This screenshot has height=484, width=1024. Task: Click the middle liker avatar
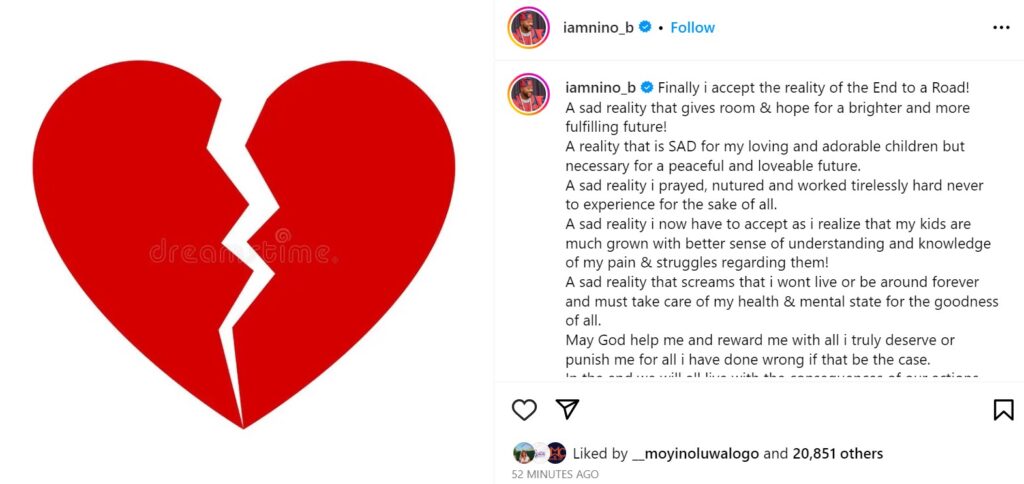539,453
